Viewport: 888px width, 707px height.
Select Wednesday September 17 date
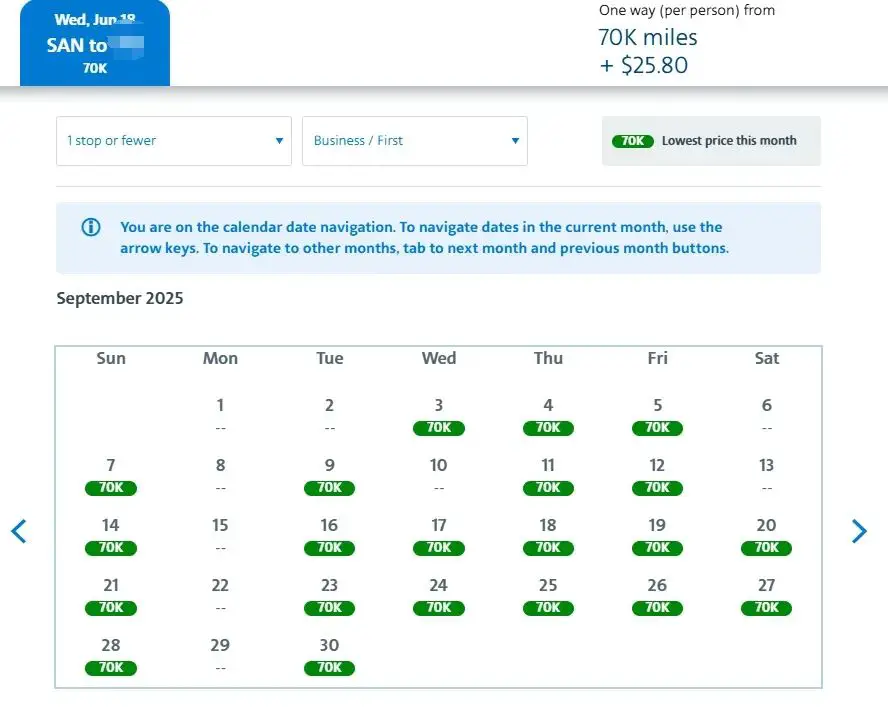[x=439, y=536]
